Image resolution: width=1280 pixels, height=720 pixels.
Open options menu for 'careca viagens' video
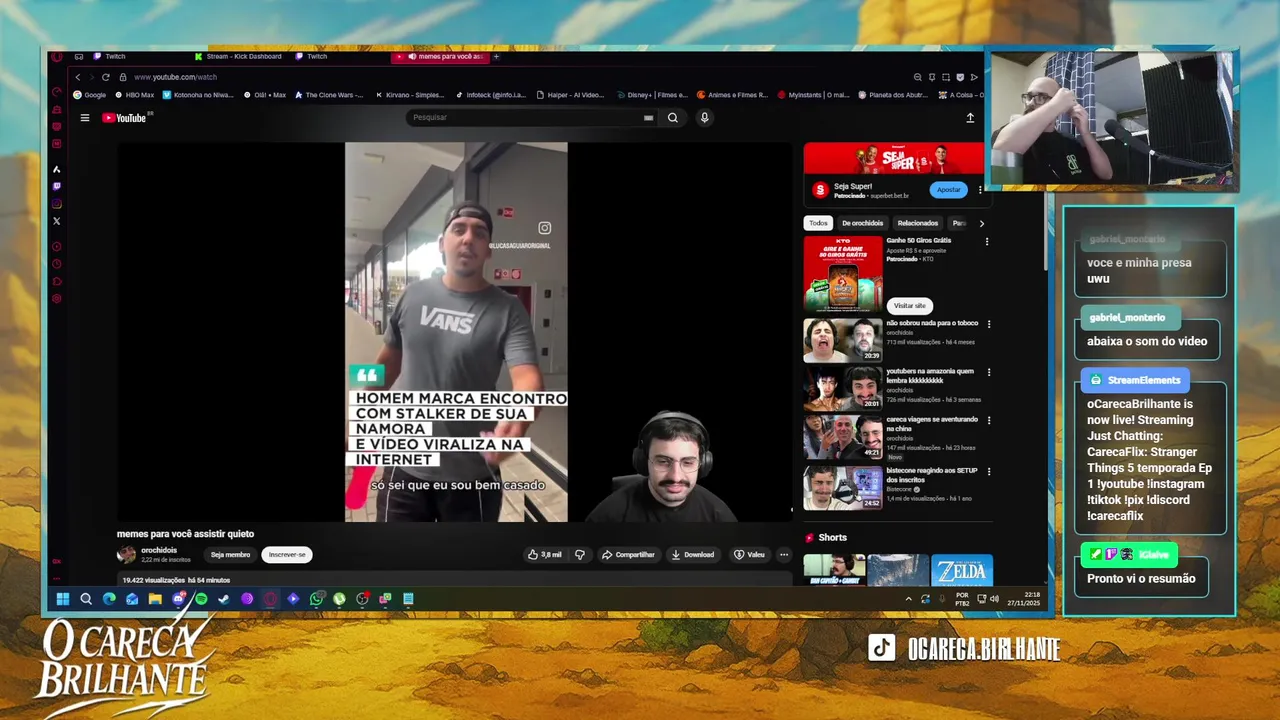989,421
